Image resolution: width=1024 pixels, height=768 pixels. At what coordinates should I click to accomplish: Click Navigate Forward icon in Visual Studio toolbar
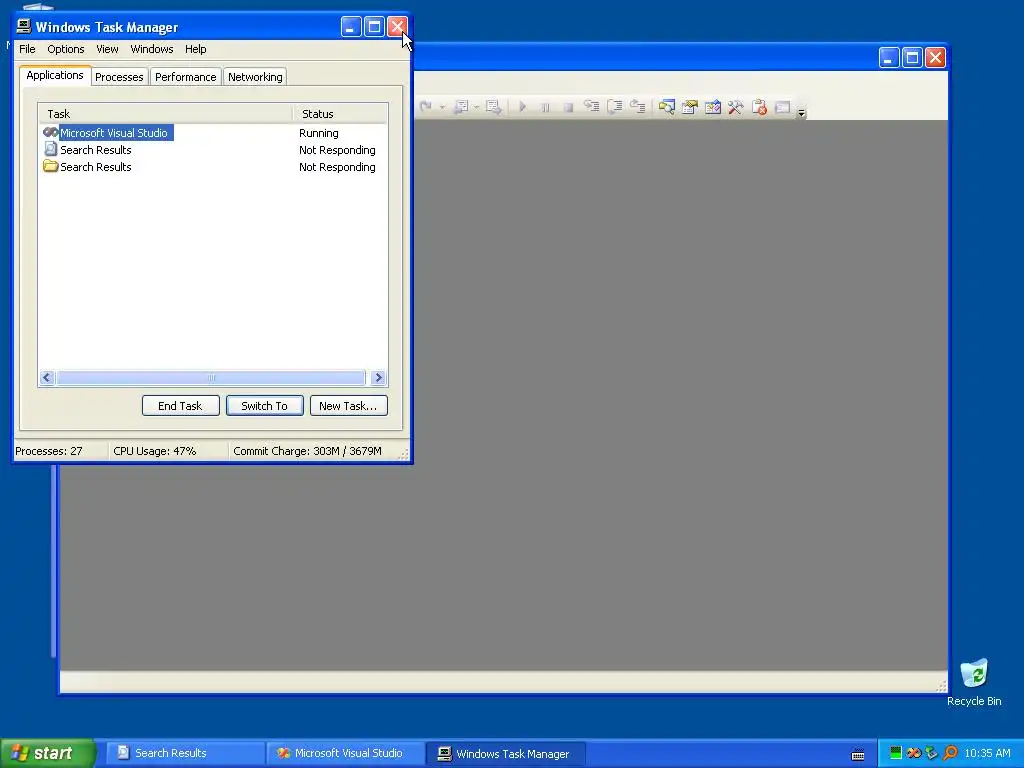tap(494, 106)
